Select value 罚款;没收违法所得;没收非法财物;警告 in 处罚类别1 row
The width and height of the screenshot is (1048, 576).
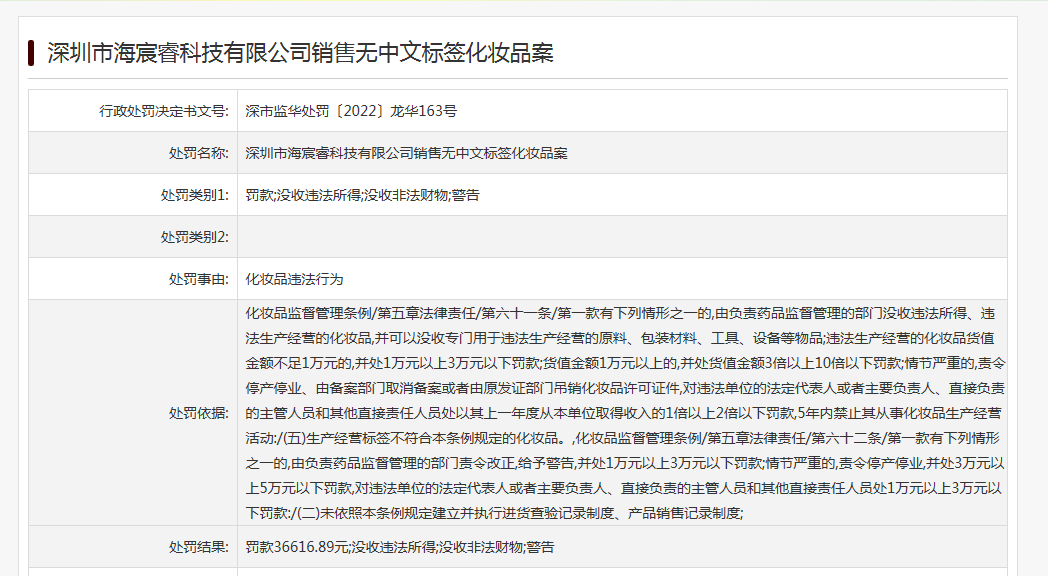point(362,195)
